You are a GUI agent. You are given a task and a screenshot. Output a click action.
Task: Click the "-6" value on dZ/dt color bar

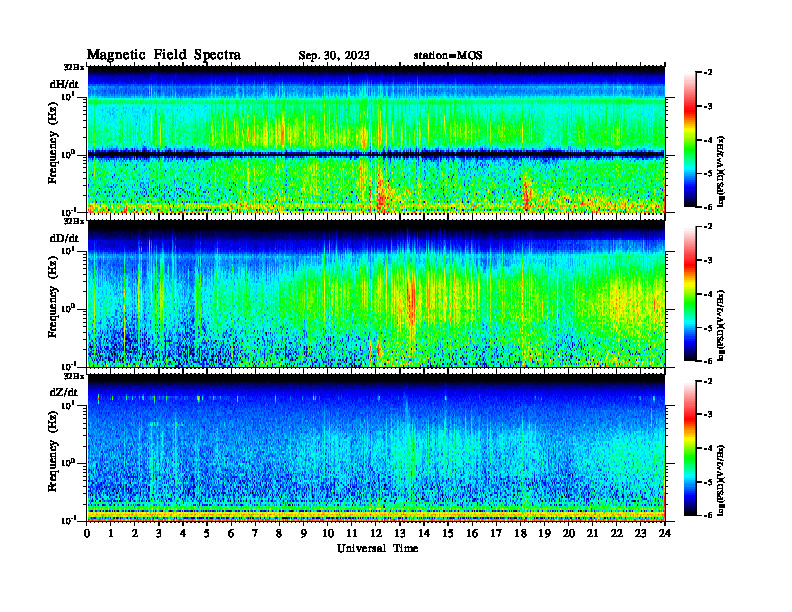(707, 515)
